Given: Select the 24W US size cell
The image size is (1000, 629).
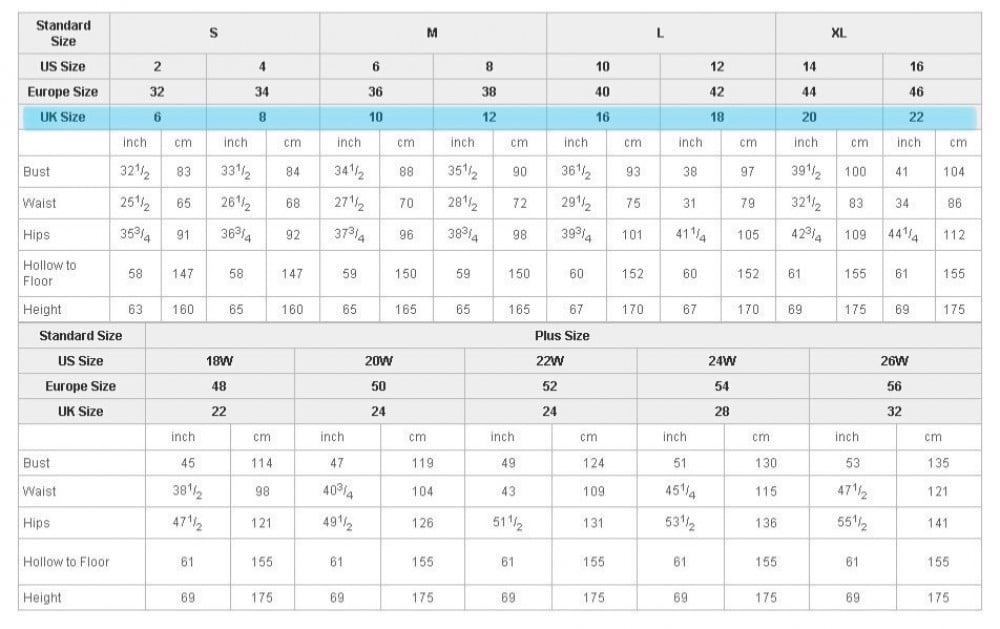Looking at the screenshot, I should tap(722, 361).
